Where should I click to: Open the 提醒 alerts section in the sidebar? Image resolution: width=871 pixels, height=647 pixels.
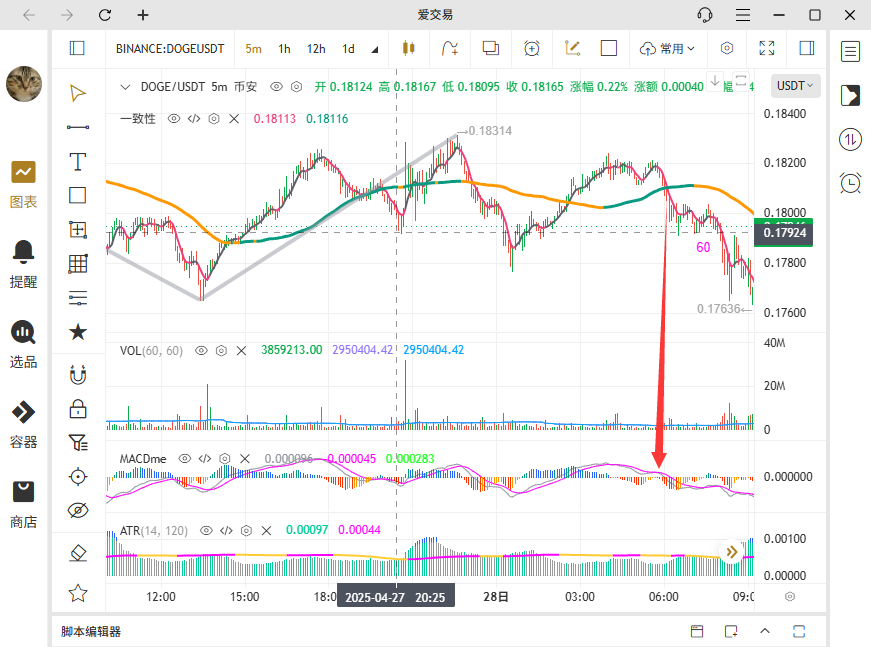tap(23, 263)
